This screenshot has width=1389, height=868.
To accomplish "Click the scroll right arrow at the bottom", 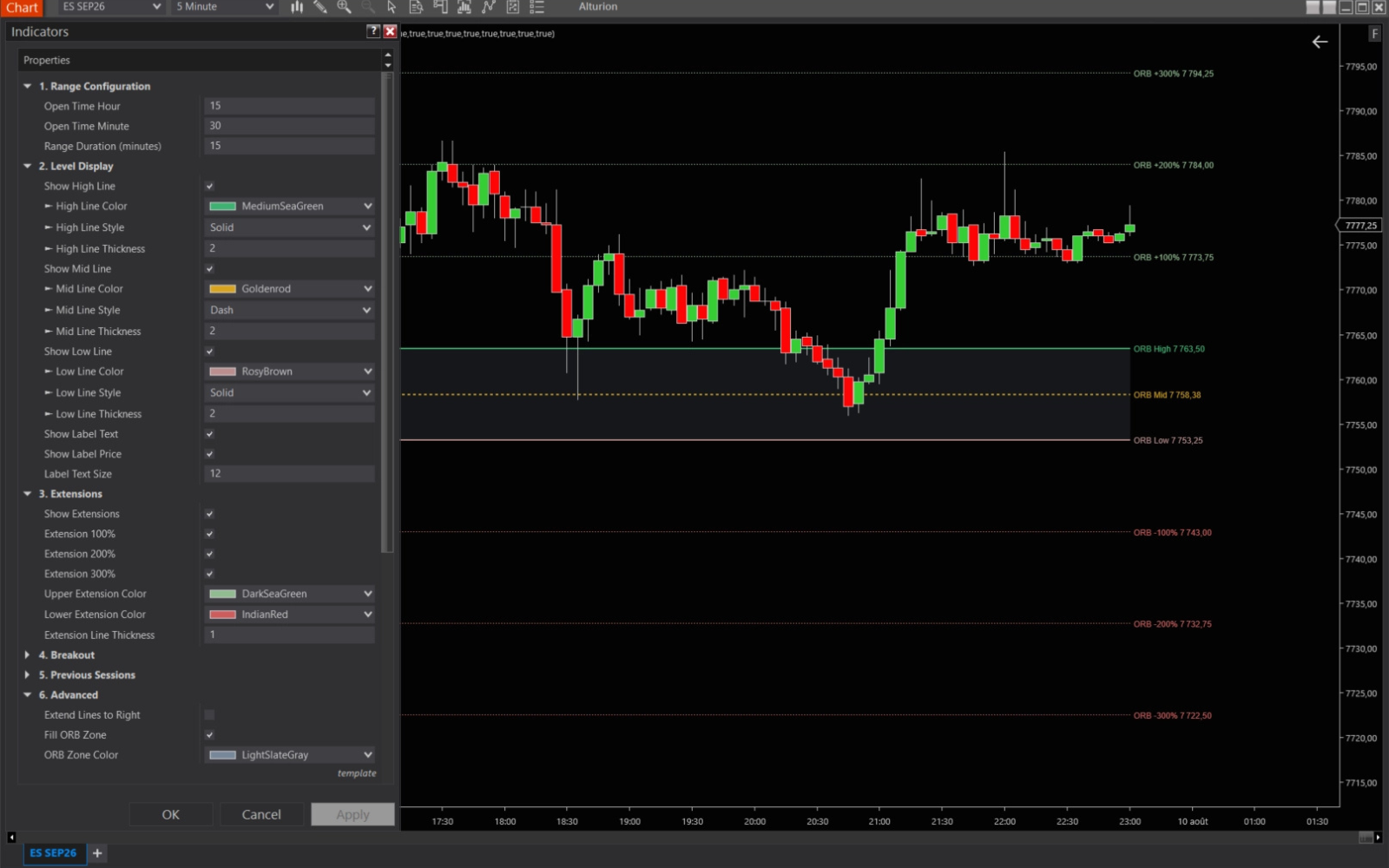I will 1379,838.
